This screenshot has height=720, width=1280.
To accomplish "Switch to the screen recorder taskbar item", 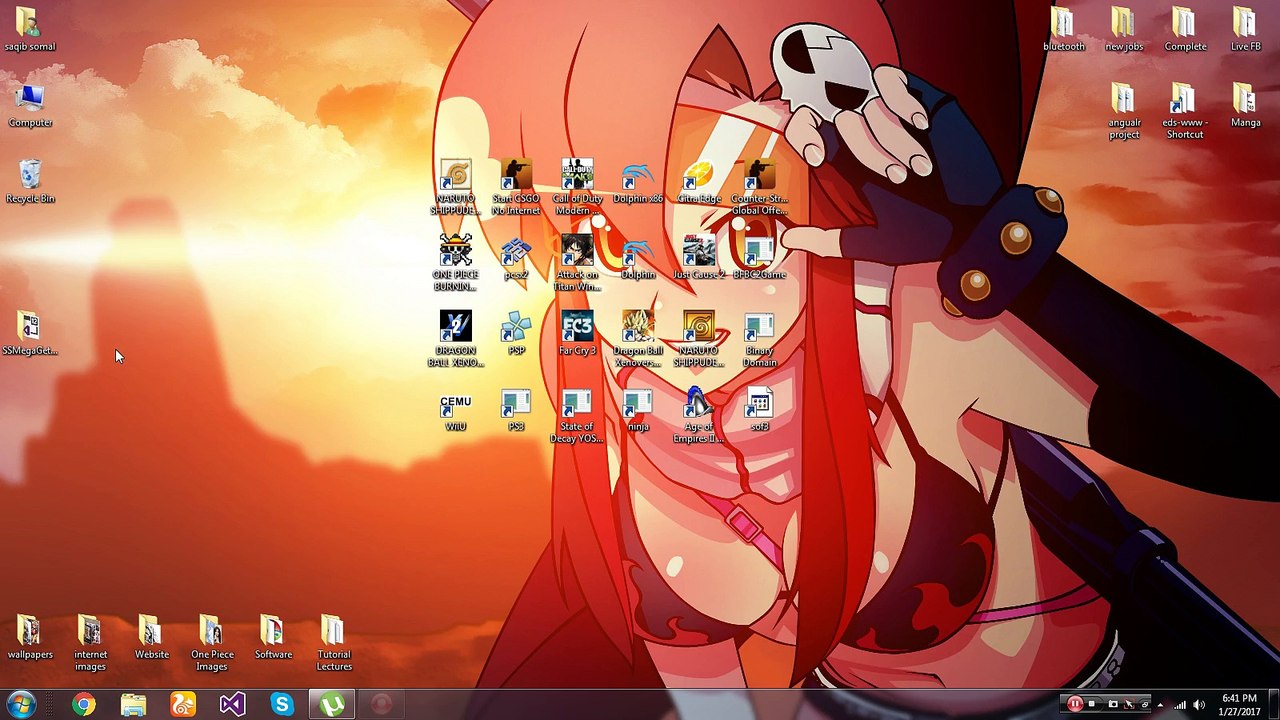I will [x=381, y=705].
